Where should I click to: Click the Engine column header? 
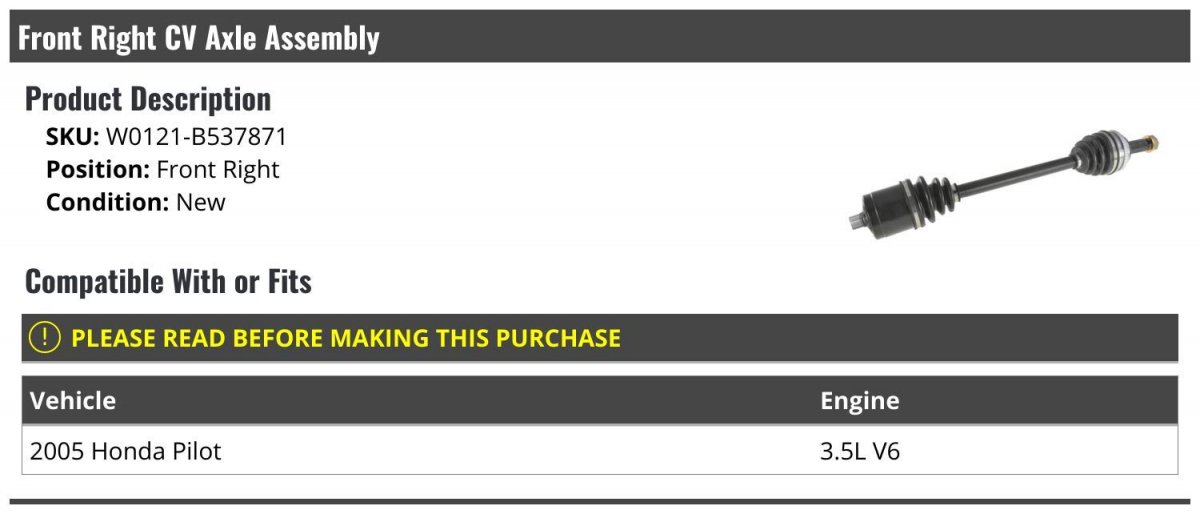coord(860,401)
